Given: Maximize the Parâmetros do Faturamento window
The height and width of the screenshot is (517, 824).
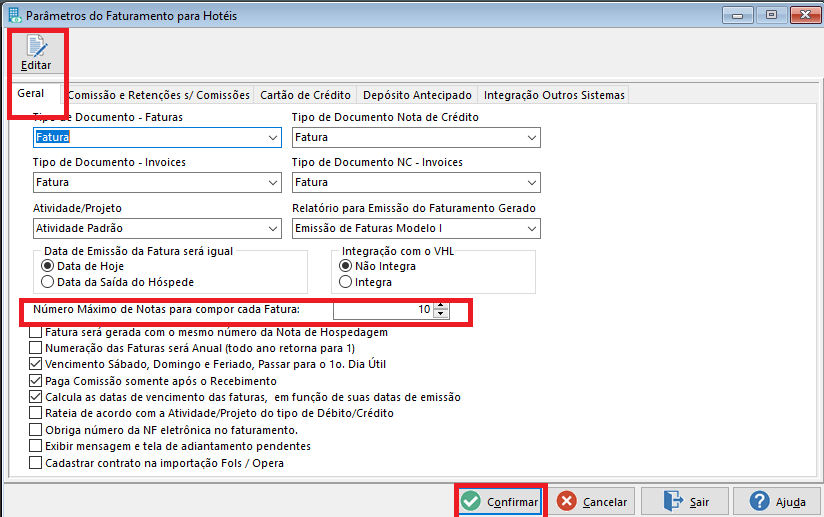Looking at the screenshot, I should 771,15.
